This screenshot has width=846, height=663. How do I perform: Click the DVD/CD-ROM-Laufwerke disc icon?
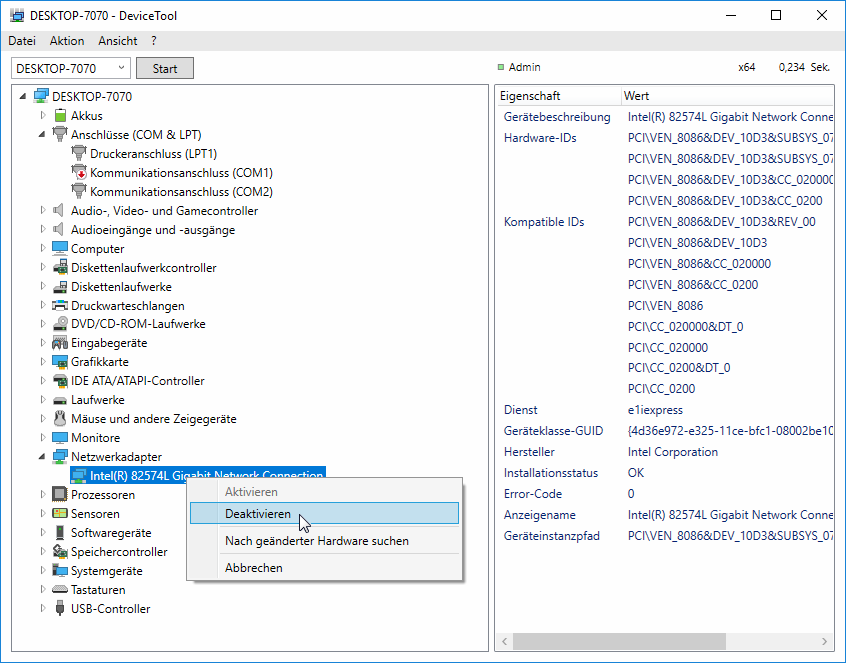pyautogui.click(x=60, y=324)
